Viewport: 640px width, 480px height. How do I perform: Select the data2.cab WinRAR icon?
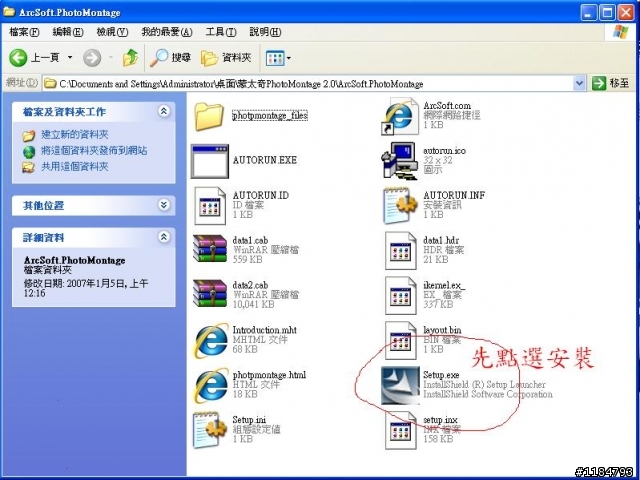pyautogui.click(x=210, y=293)
